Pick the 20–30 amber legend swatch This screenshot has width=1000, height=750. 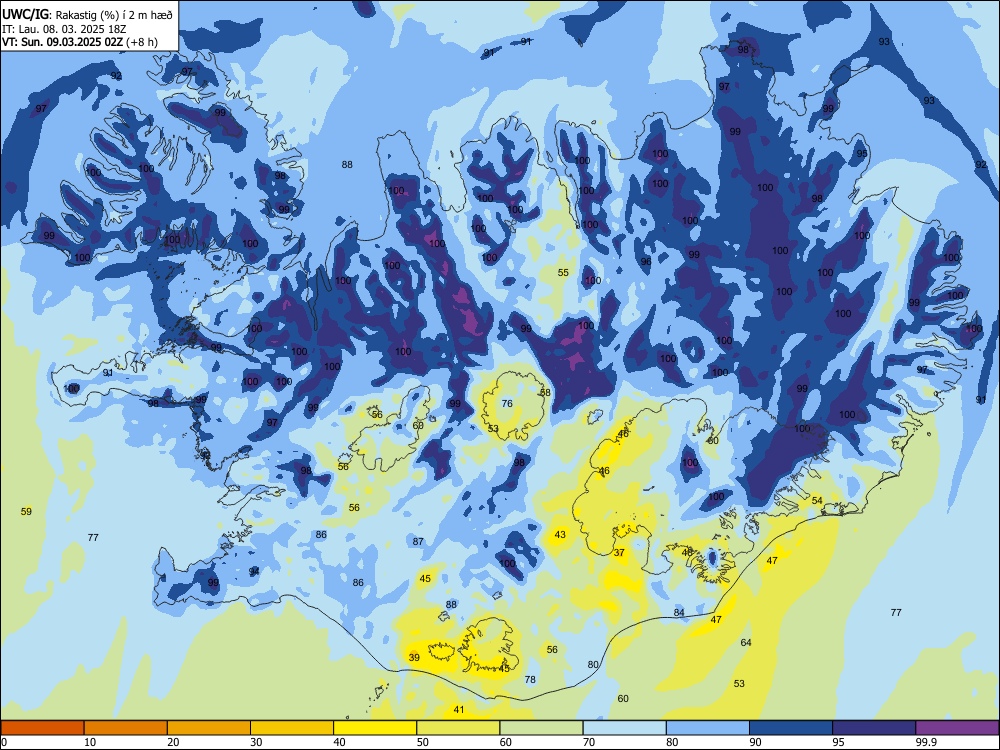209,728
